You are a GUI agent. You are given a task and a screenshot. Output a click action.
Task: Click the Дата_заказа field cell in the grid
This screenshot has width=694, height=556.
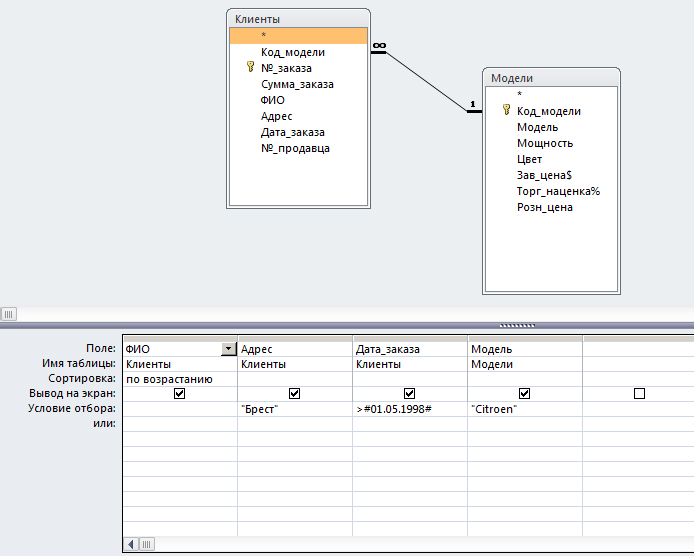click(x=410, y=349)
